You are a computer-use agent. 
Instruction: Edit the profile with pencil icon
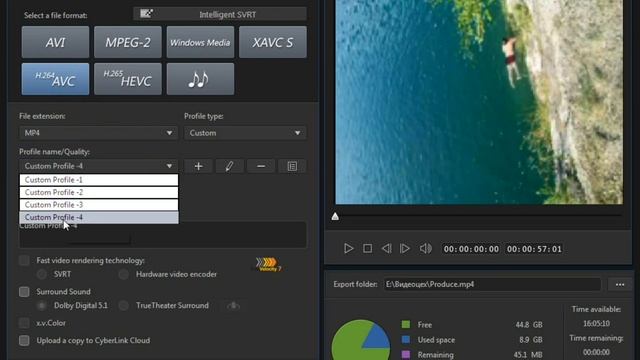[229, 166]
